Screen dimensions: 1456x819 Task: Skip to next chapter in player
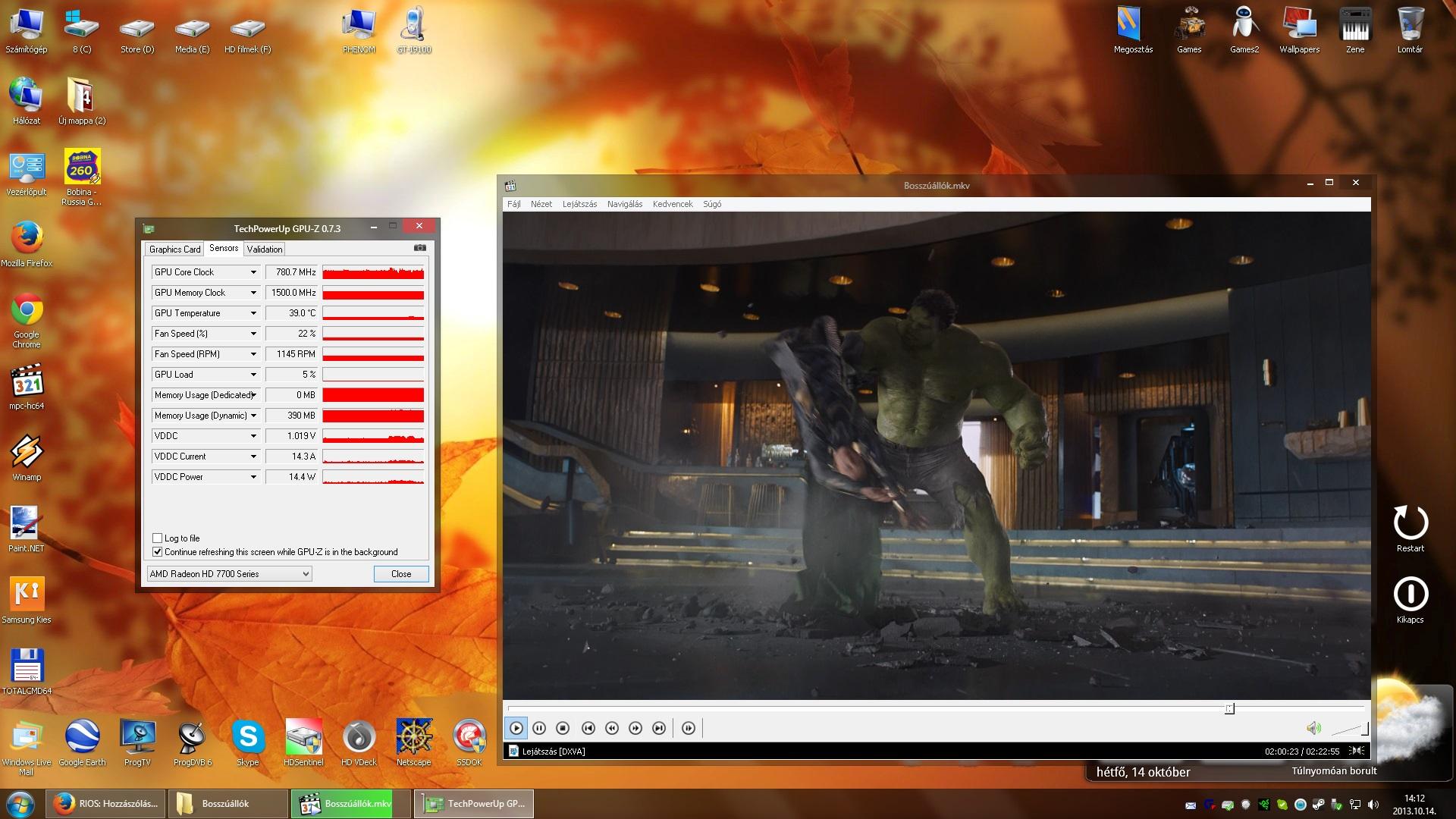(x=659, y=728)
